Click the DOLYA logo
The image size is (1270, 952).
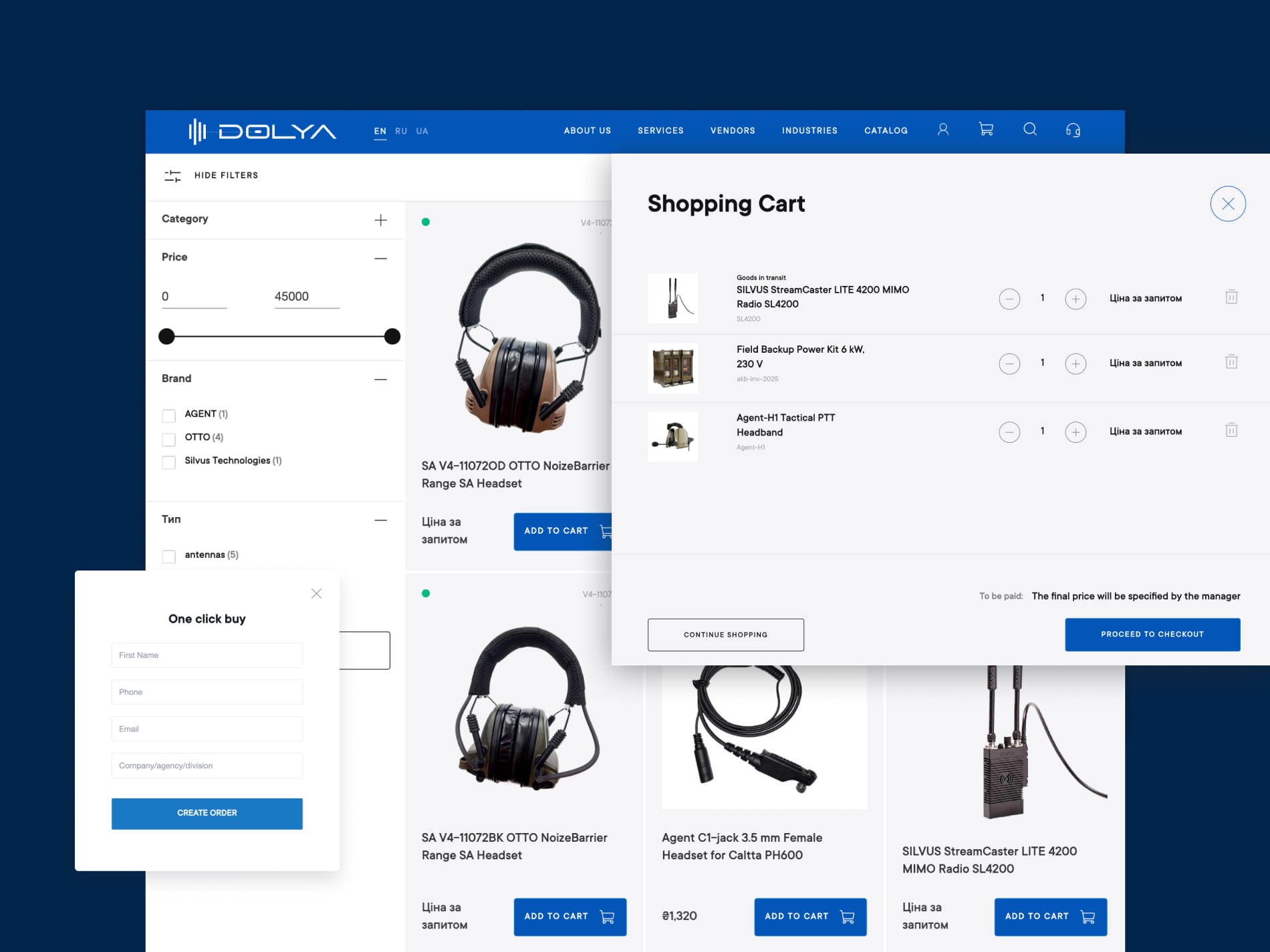(x=262, y=131)
